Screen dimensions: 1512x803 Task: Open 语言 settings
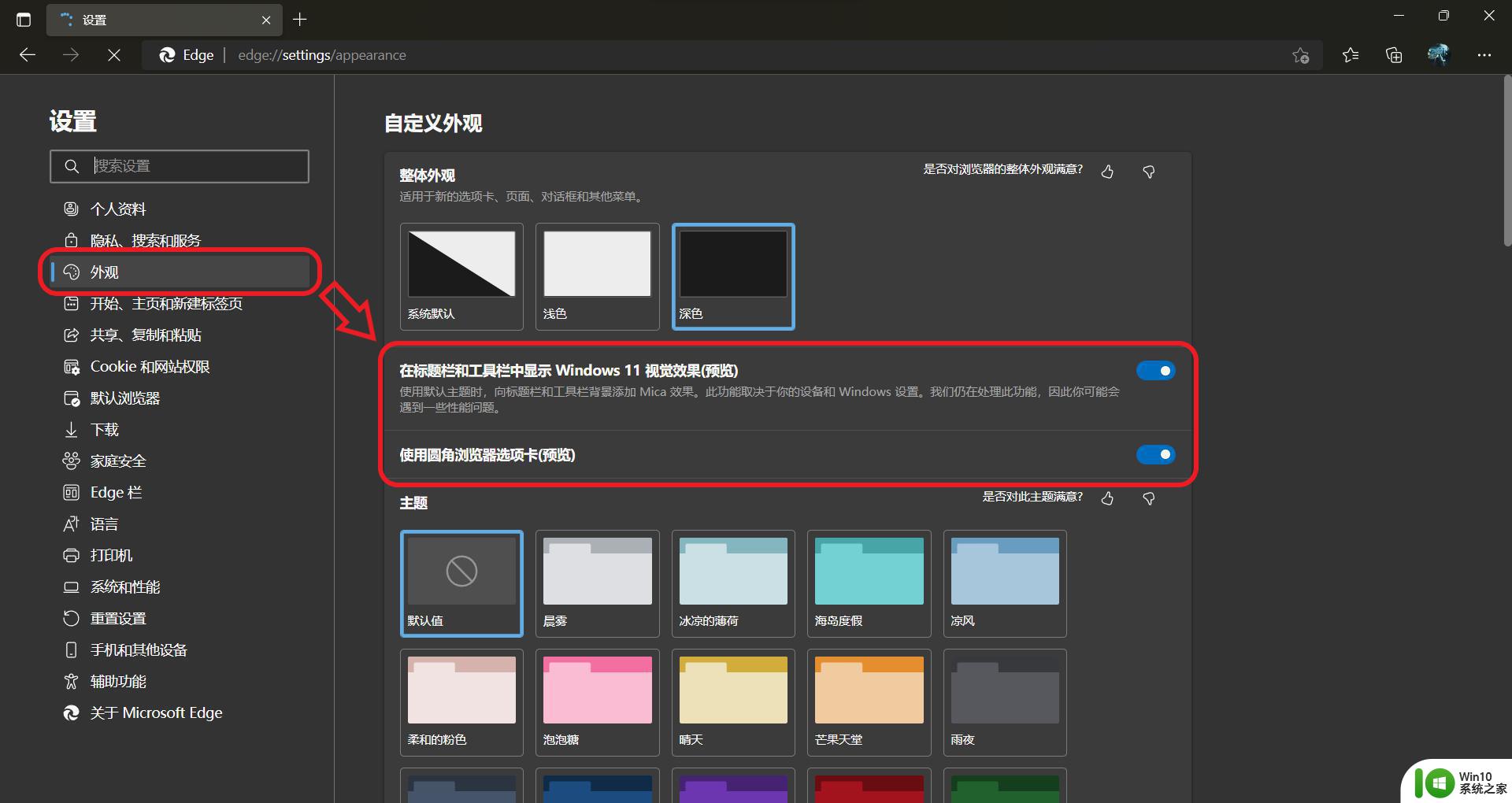(x=180, y=524)
